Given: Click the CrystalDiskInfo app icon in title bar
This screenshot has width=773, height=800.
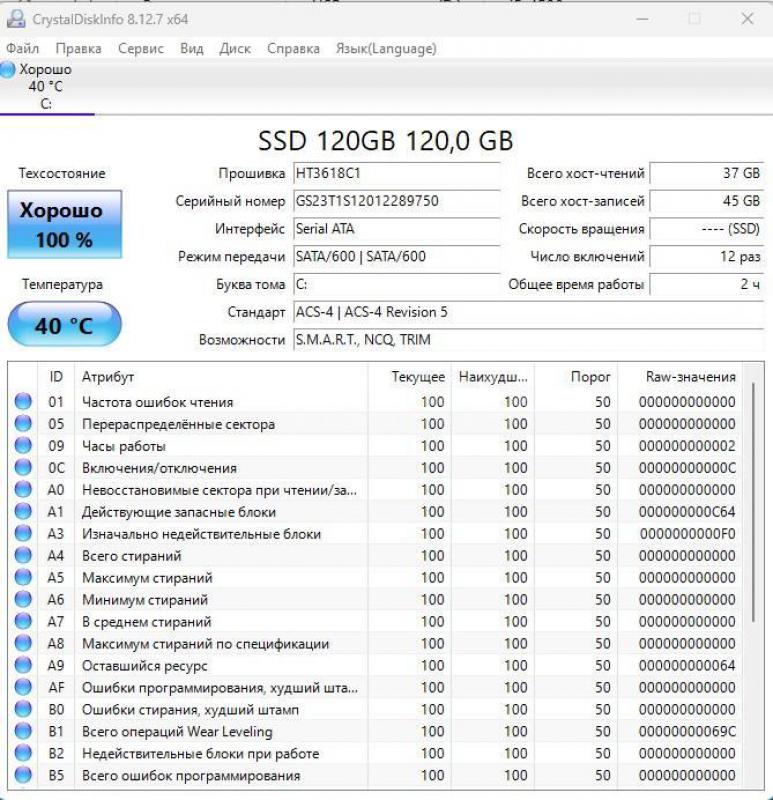Looking at the screenshot, I should coord(16,19).
